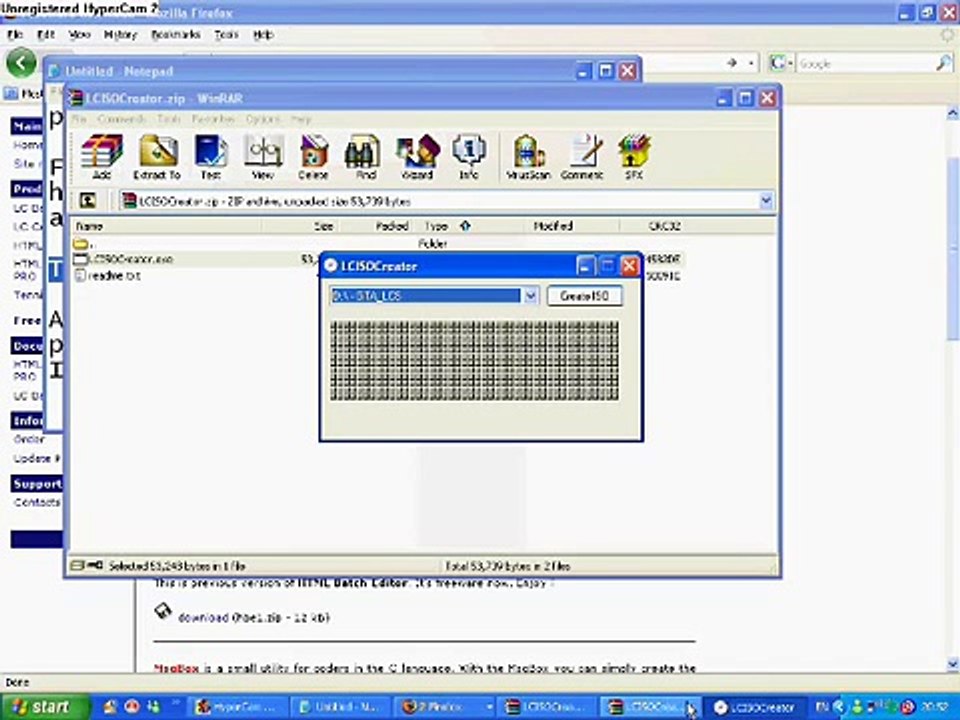Screen dimensions: 960x720
Task: Open WinRAR Commands menu
Action: pyautogui.click(x=122, y=119)
